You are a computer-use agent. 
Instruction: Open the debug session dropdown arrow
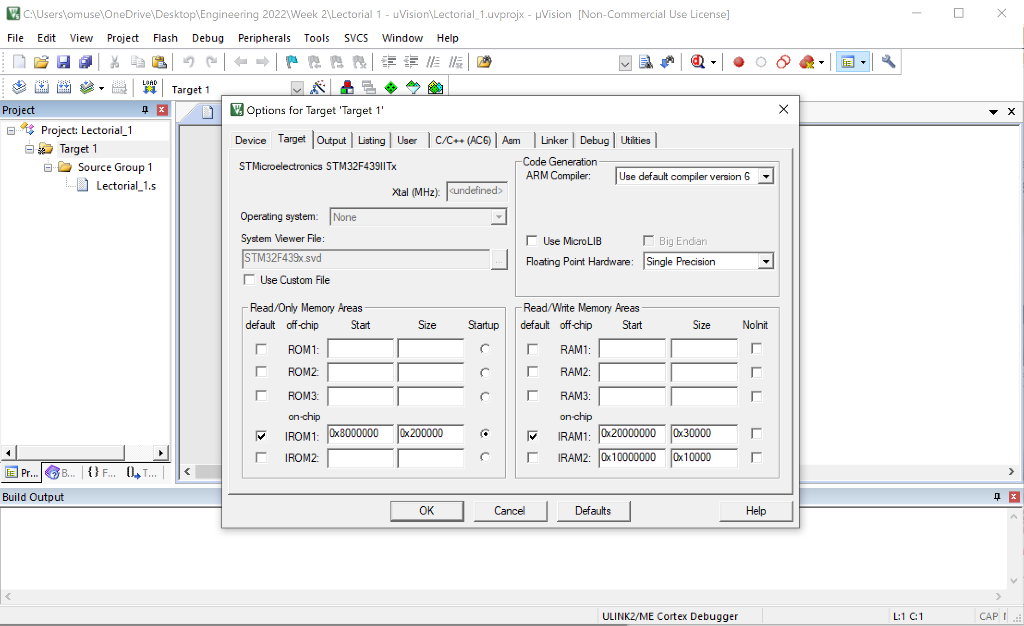[x=713, y=63]
